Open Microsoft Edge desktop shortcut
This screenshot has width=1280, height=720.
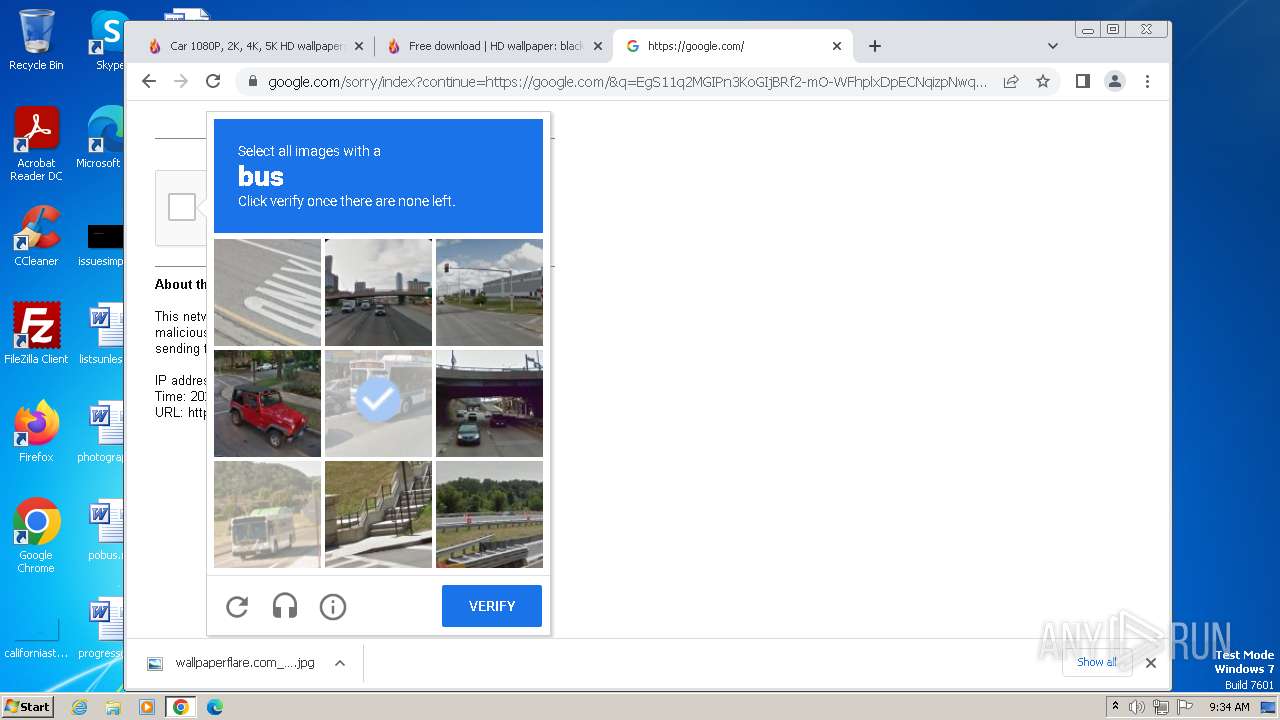pos(103,138)
